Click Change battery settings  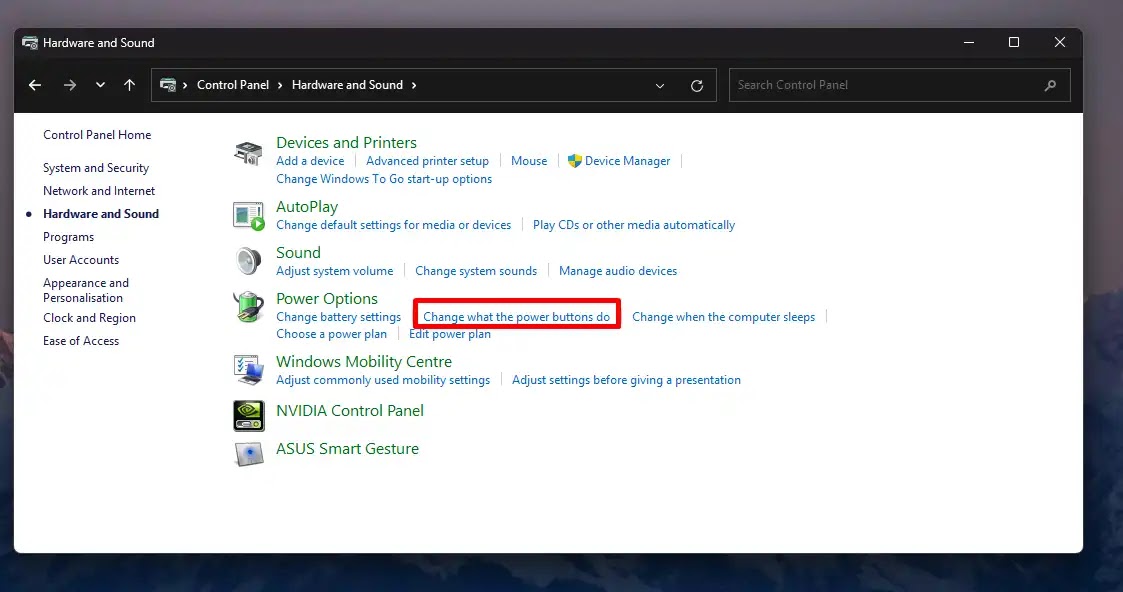click(339, 316)
